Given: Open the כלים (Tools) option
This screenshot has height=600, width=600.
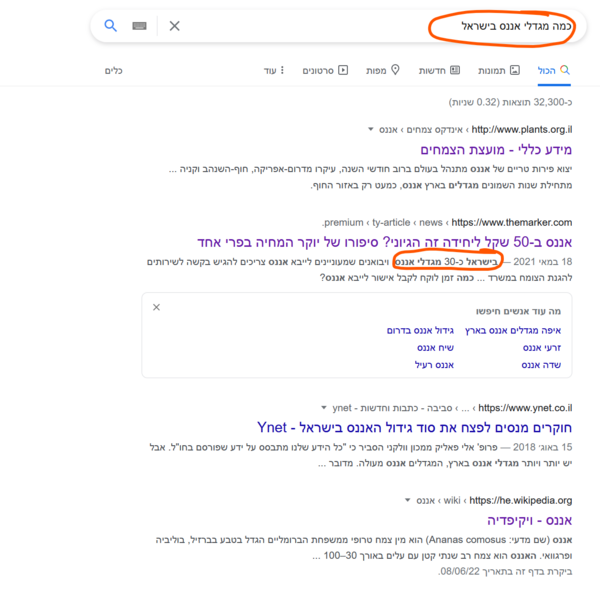Looking at the screenshot, I should click(x=114, y=71).
